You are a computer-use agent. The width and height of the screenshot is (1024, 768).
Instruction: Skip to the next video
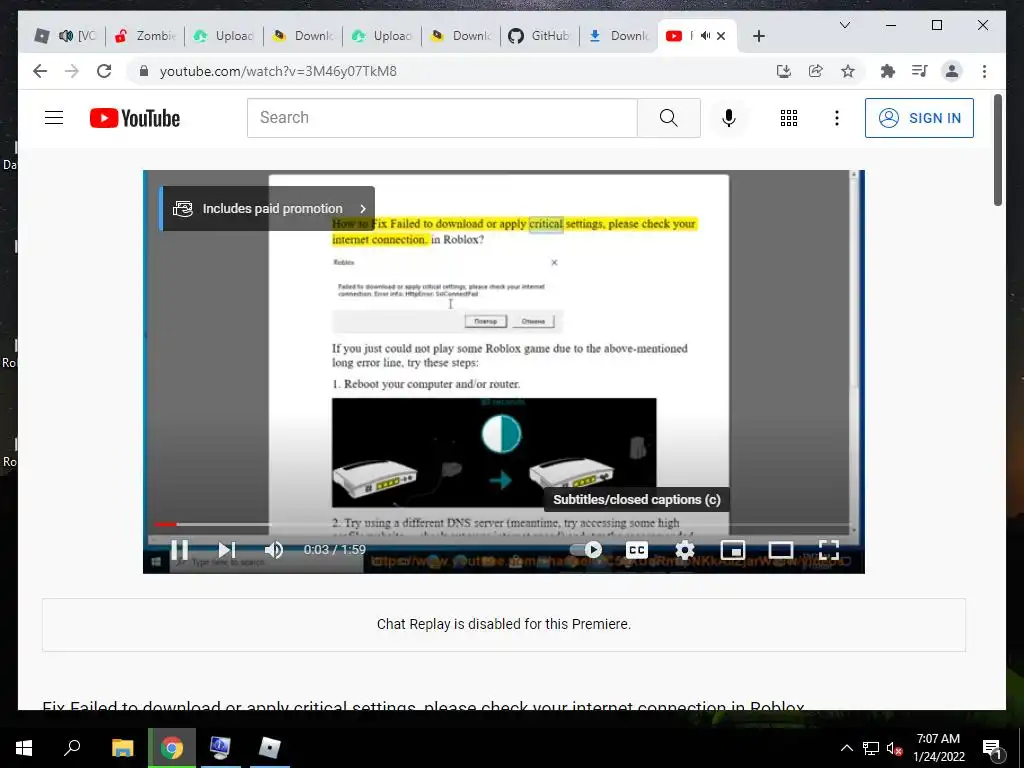tap(227, 550)
